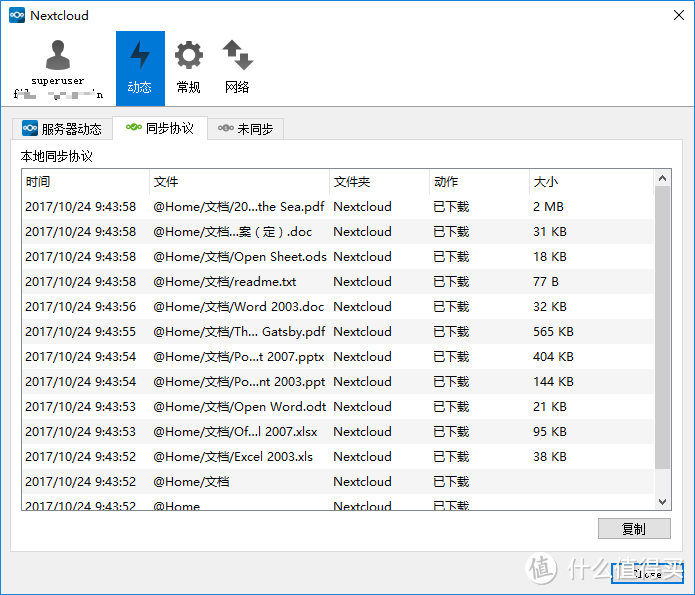Click the 复制 copy button
695x595 pixels.
point(634,528)
